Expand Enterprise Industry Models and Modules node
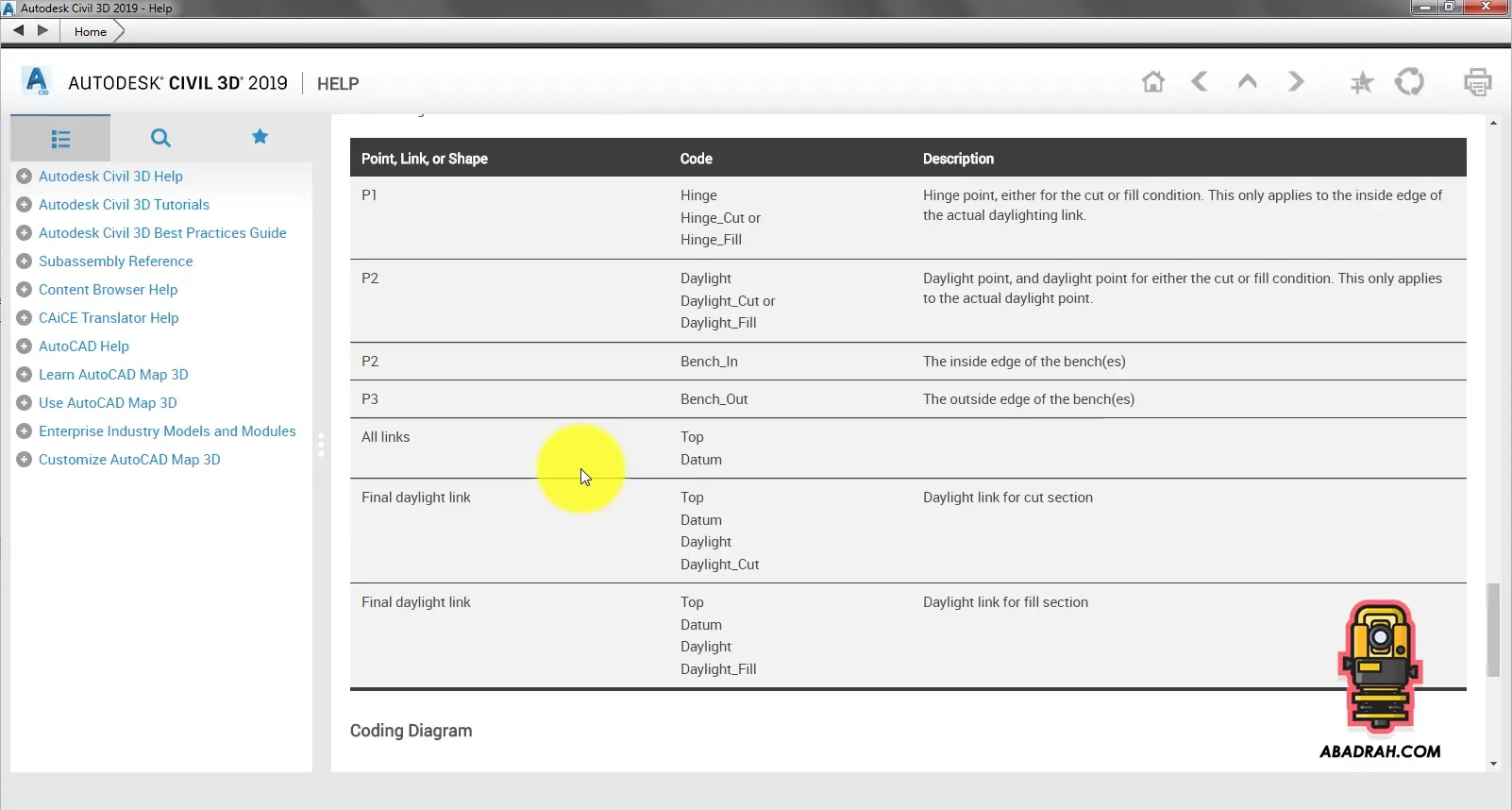The width and height of the screenshot is (1512, 810). coord(25,431)
